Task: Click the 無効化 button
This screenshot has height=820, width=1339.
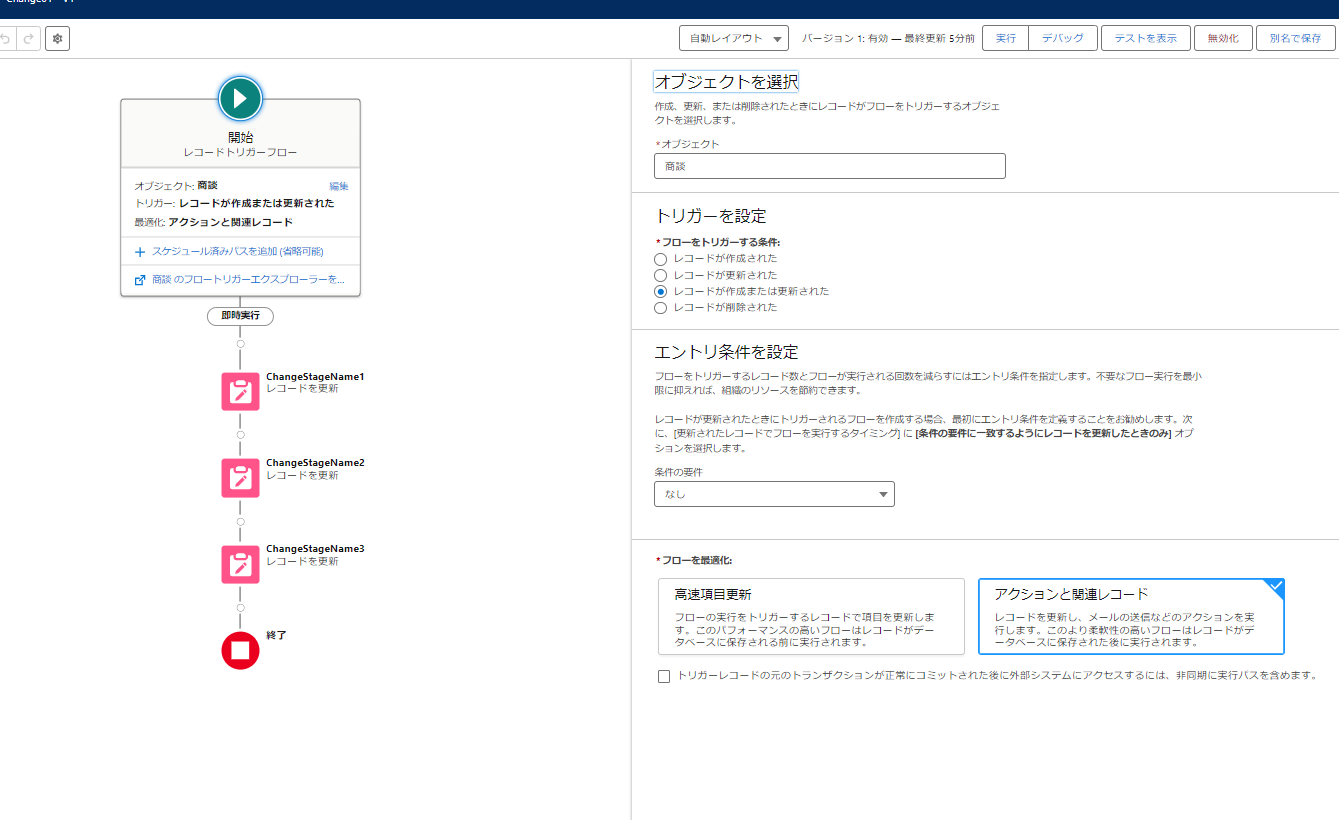Action: click(1223, 38)
